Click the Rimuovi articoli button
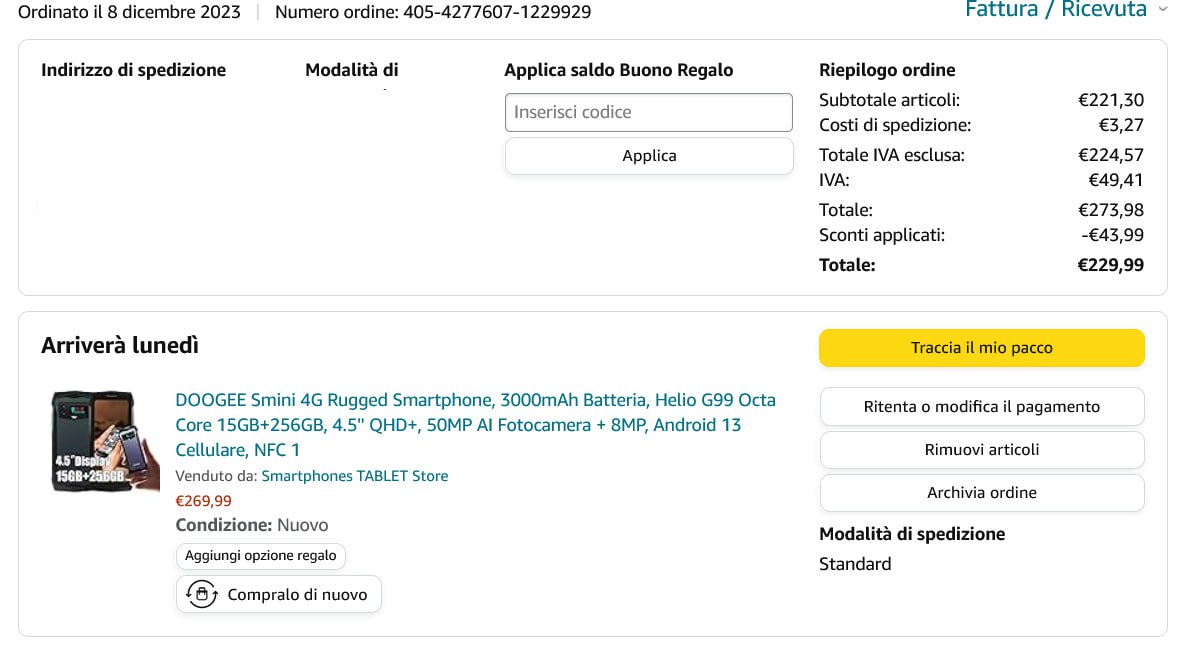The height and width of the screenshot is (660, 1192). pyautogui.click(x=981, y=449)
